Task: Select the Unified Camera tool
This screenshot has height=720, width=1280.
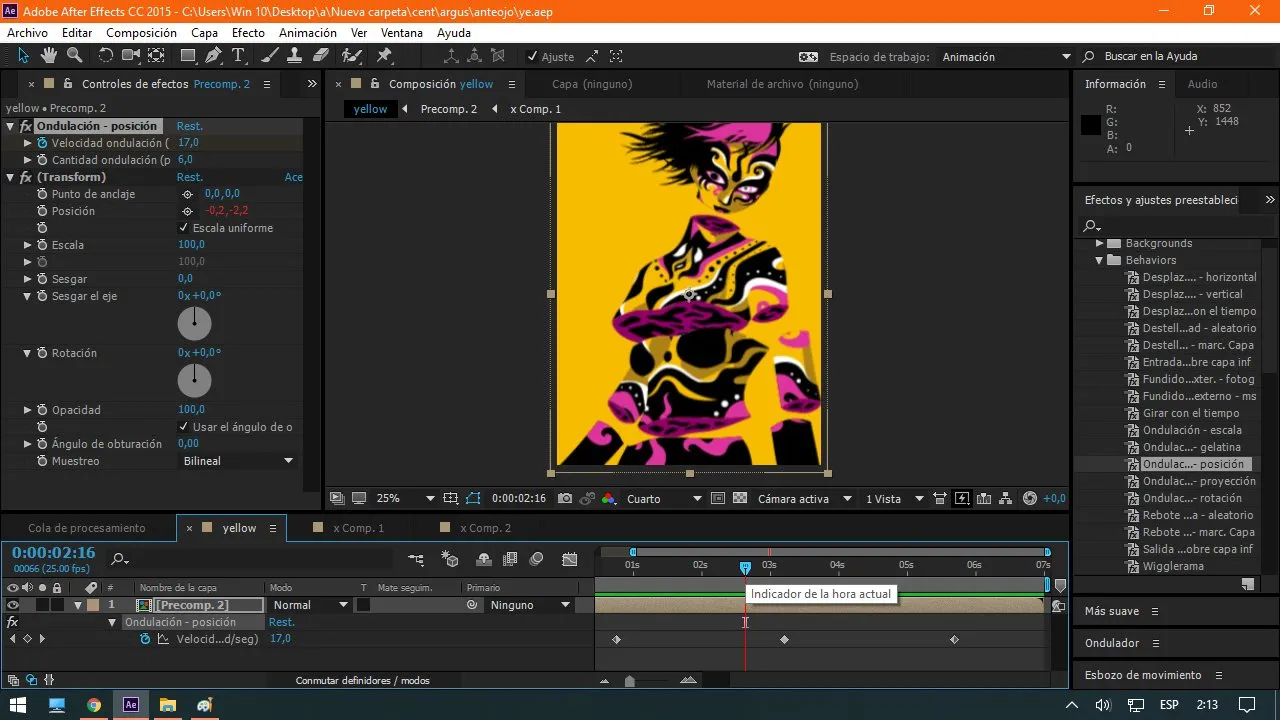Action: tap(131, 56)
